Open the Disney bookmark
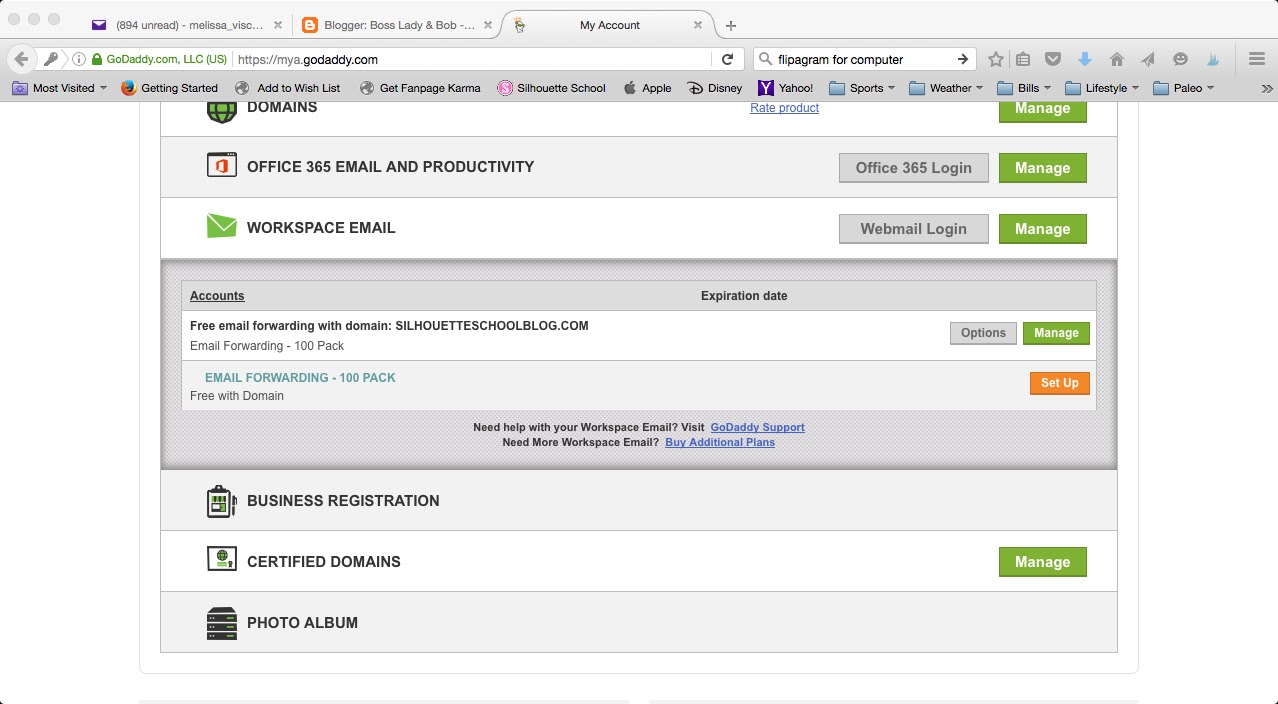This screenshot has height=704, width=1278. (x=715, y=88)
